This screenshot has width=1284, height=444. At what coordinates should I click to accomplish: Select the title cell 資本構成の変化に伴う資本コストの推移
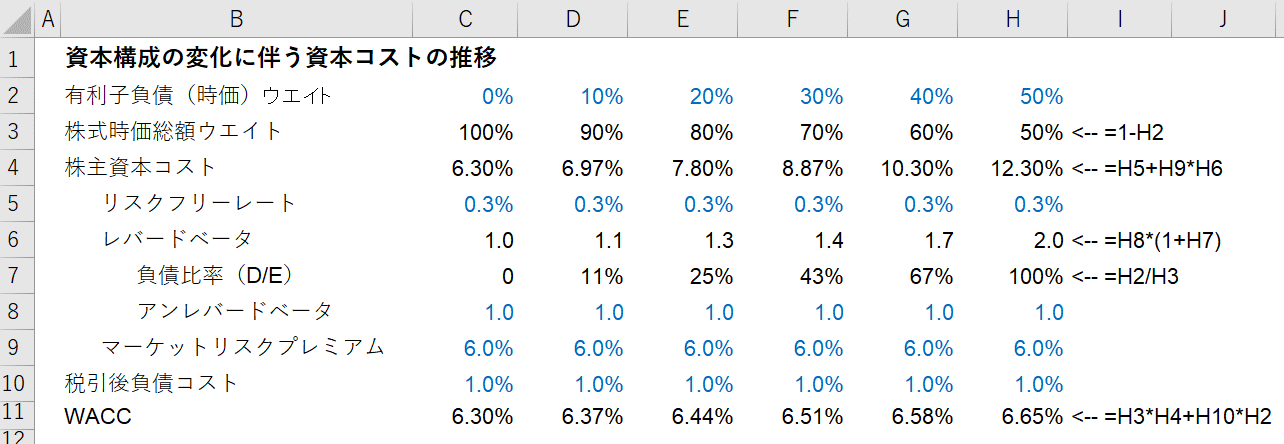pos(280,57)
